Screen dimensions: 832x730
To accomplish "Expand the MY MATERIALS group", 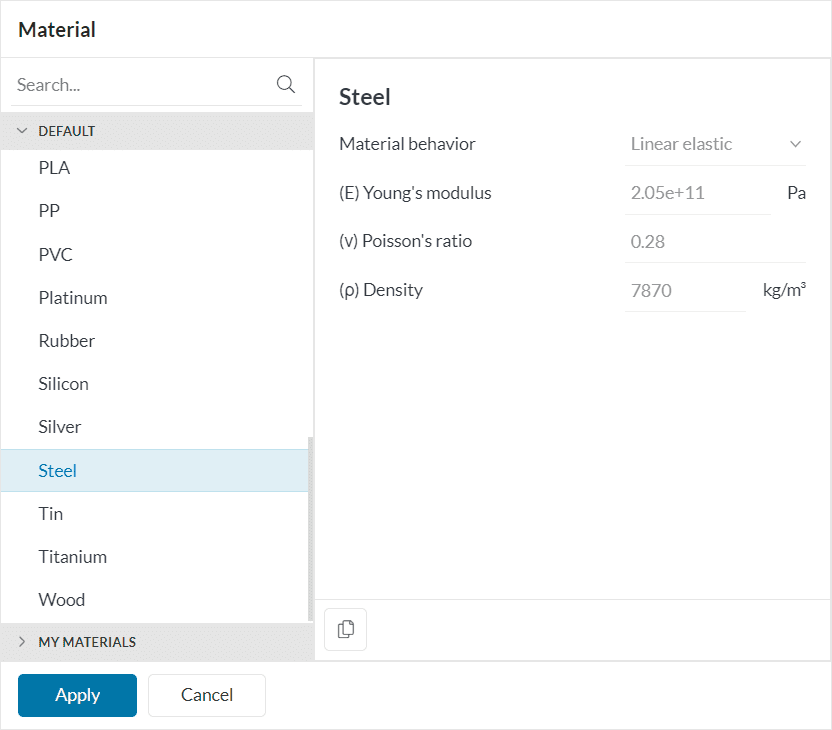I will coord(22,642).
